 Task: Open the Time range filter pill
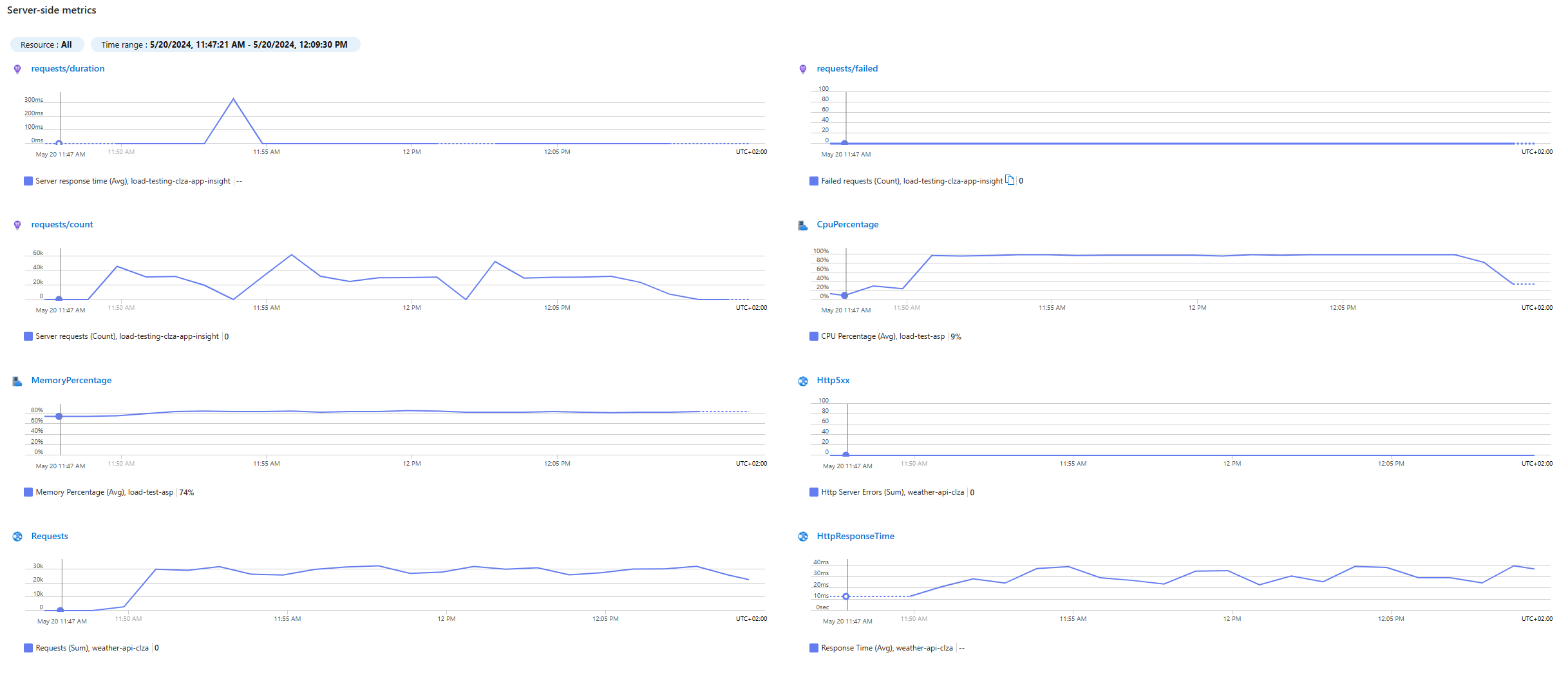click(x=225, y=44)
